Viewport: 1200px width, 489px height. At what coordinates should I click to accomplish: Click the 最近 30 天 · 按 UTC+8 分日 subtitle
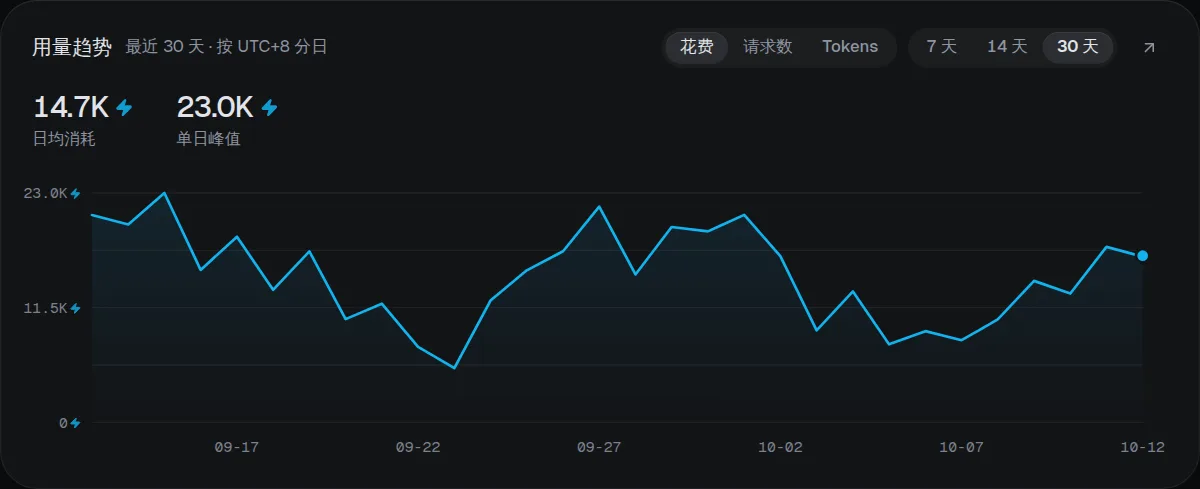(x=226, y=47)
